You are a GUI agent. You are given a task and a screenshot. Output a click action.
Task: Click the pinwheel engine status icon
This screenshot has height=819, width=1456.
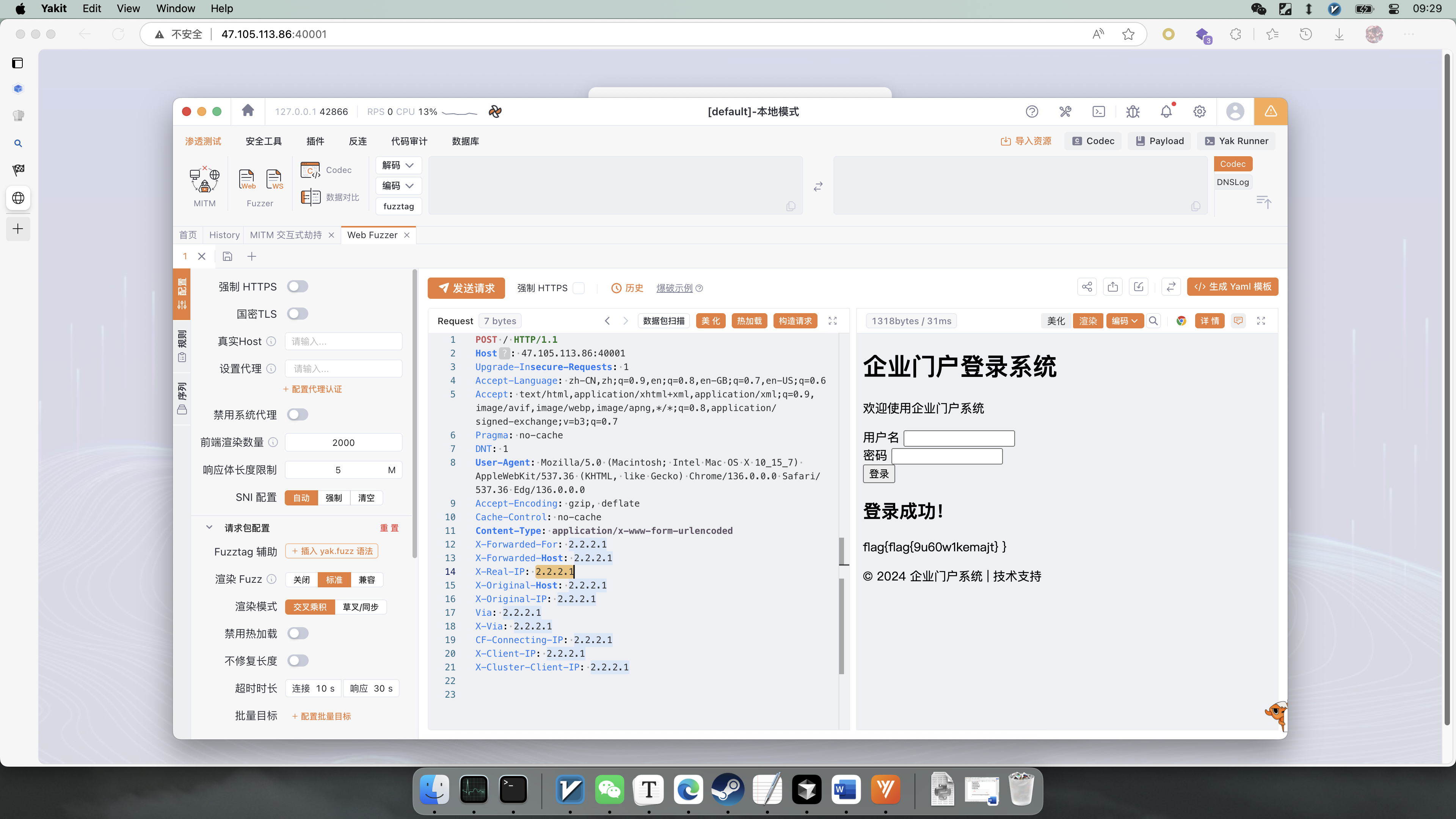(495, 111)
